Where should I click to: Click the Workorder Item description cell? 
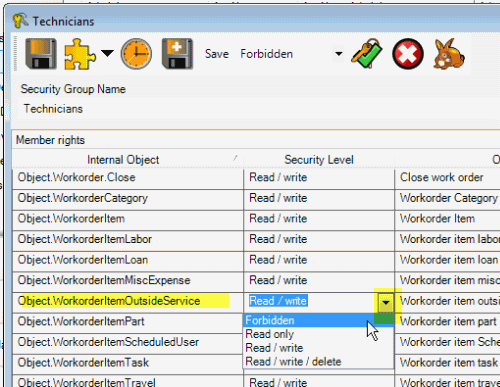(x=447, y=219)
